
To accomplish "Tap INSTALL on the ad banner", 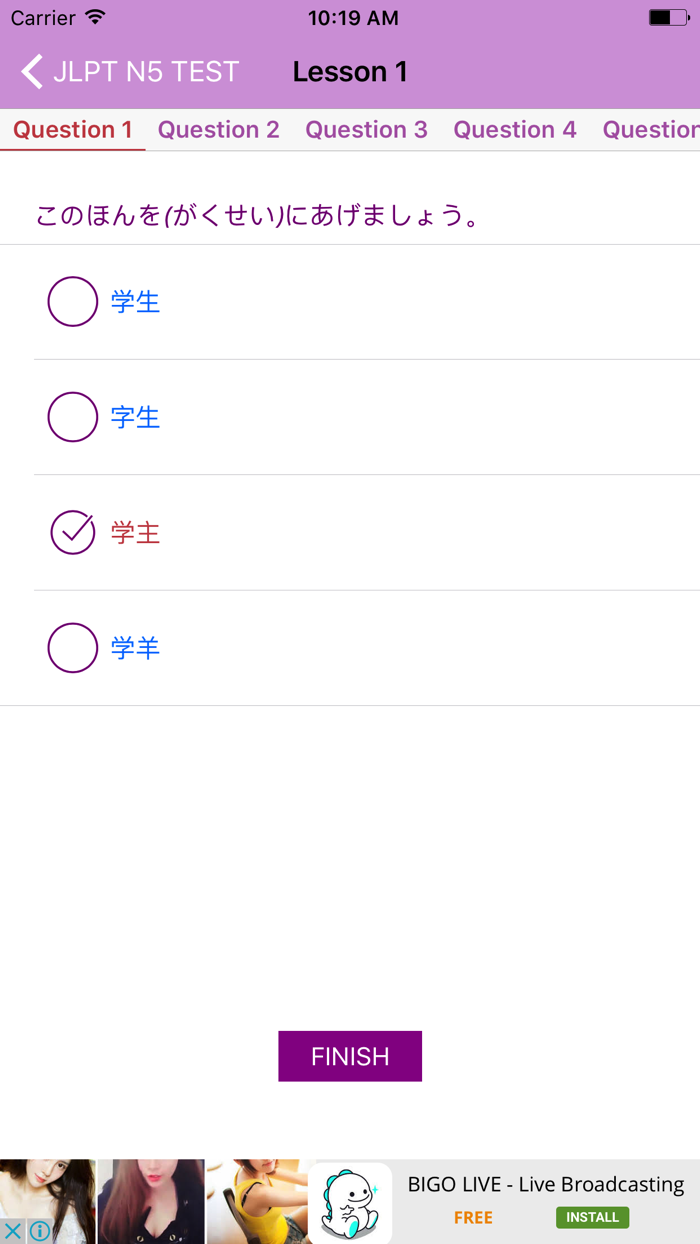I will (592, 1217).
